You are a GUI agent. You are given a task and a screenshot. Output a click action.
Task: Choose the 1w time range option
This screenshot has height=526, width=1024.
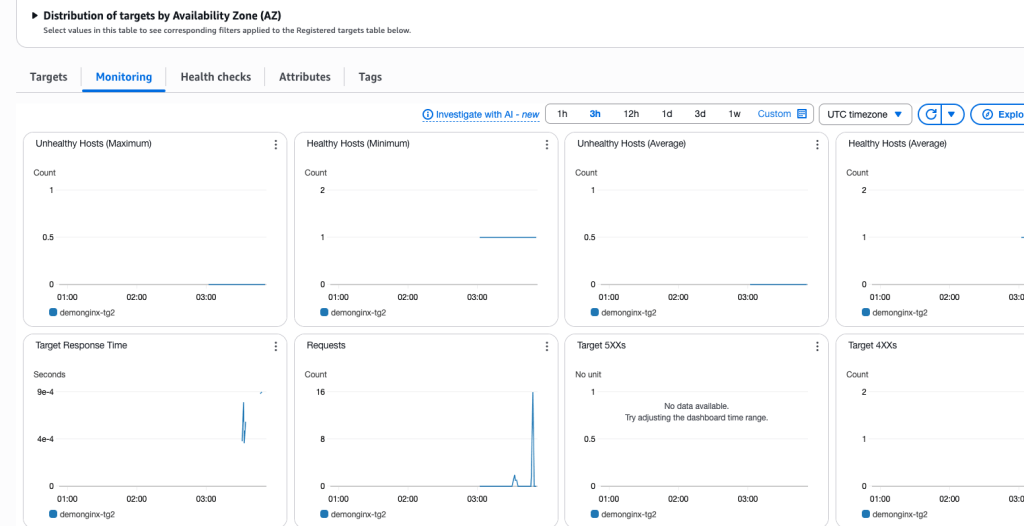click(x=734, y=114)
